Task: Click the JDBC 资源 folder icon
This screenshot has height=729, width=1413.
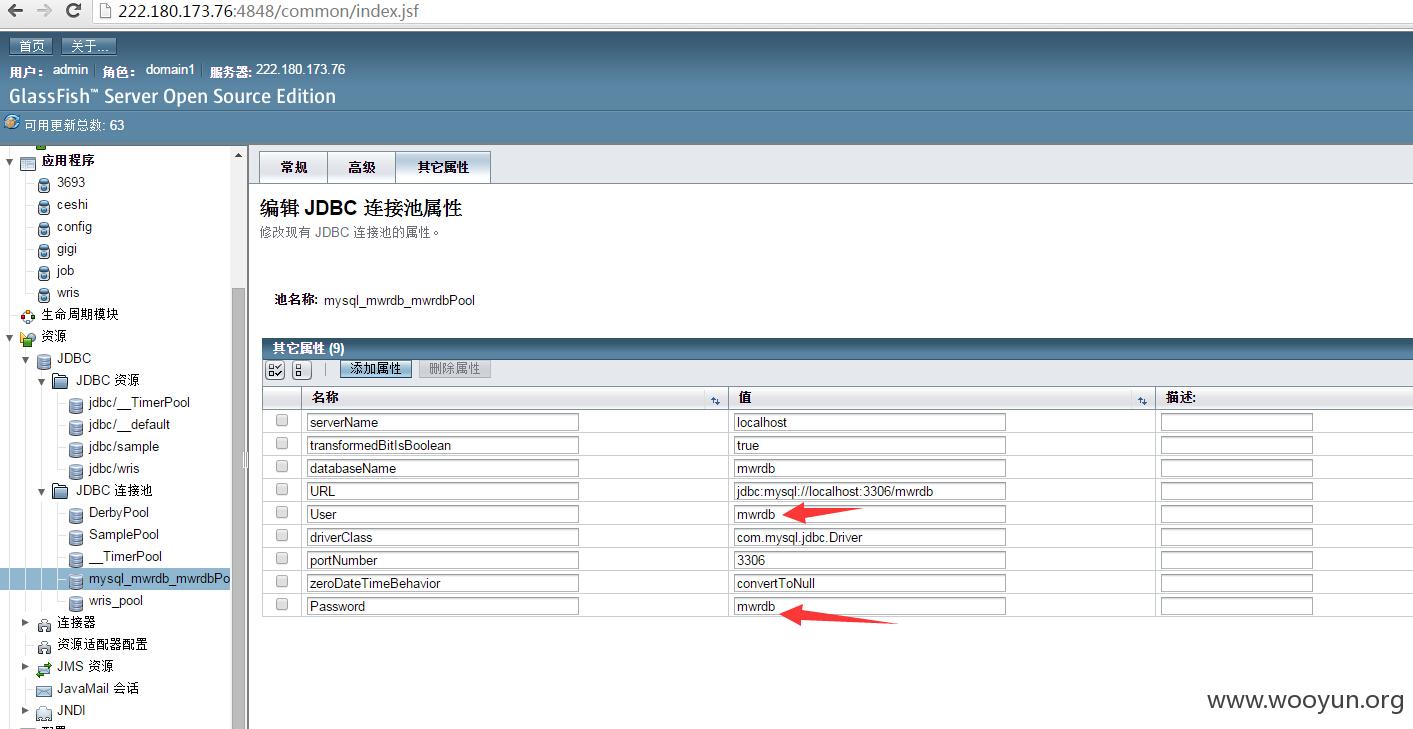Action: point(60,381)
